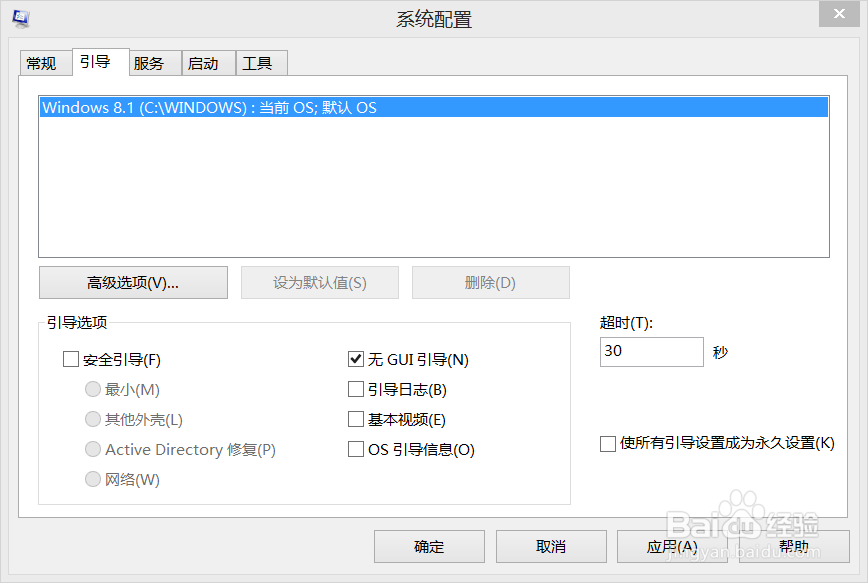This screenshot has height=583, width=868.
Task: Click the 删除 button
Action: (490, 282)
